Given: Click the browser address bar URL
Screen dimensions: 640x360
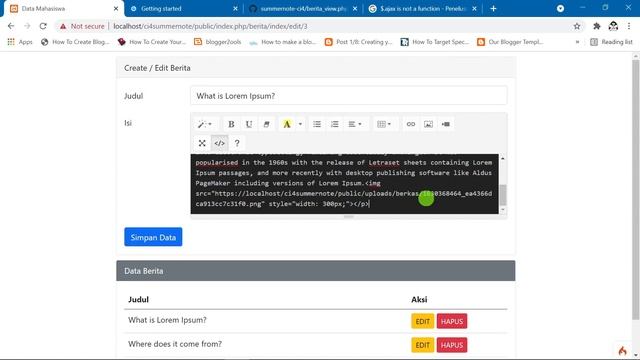Looking at the screenshot, I should tap(210, 26).
